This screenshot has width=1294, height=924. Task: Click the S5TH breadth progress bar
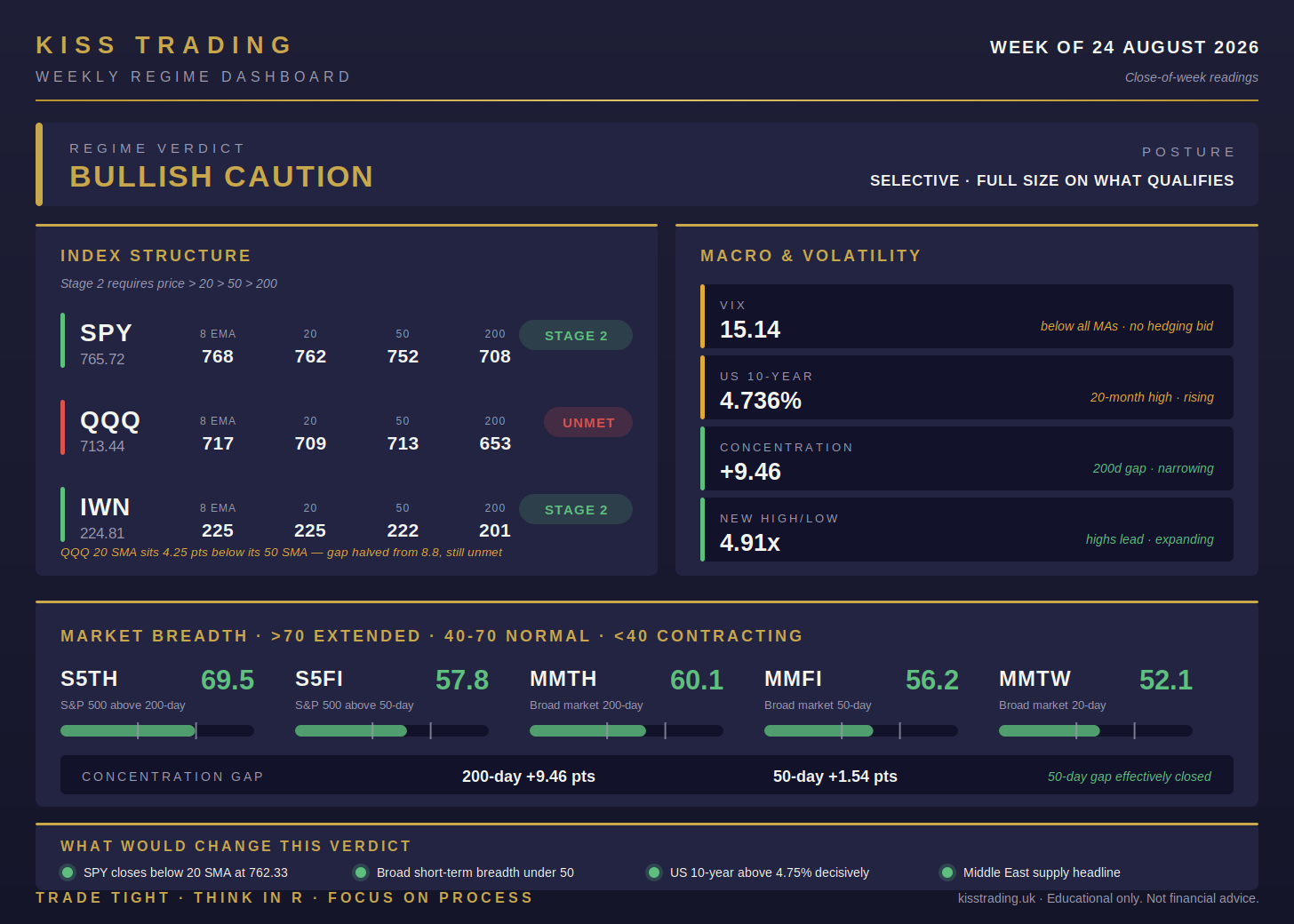(x=157, y=730)
